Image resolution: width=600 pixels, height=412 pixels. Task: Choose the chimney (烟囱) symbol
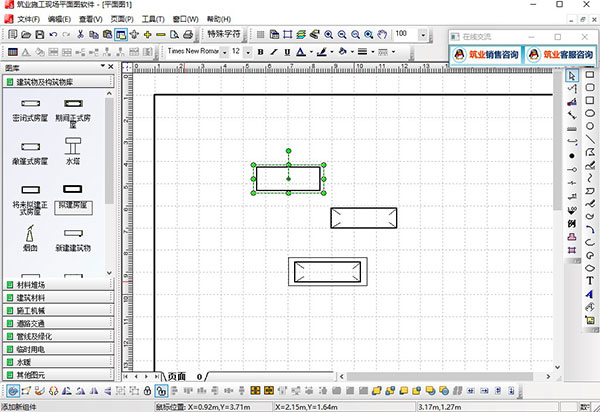click(30, 236)
